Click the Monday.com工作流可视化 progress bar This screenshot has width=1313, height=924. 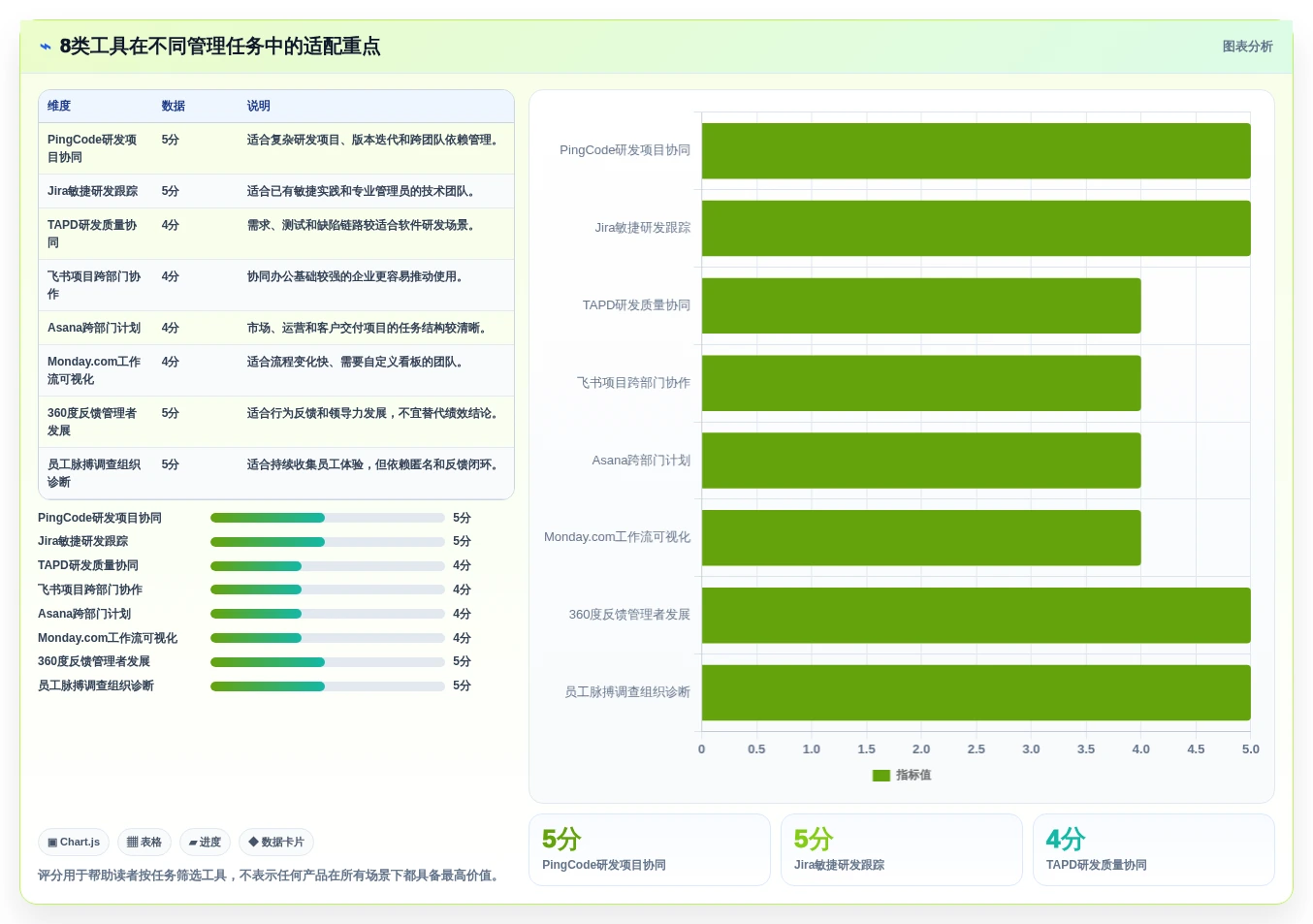(x=328, y=638)
